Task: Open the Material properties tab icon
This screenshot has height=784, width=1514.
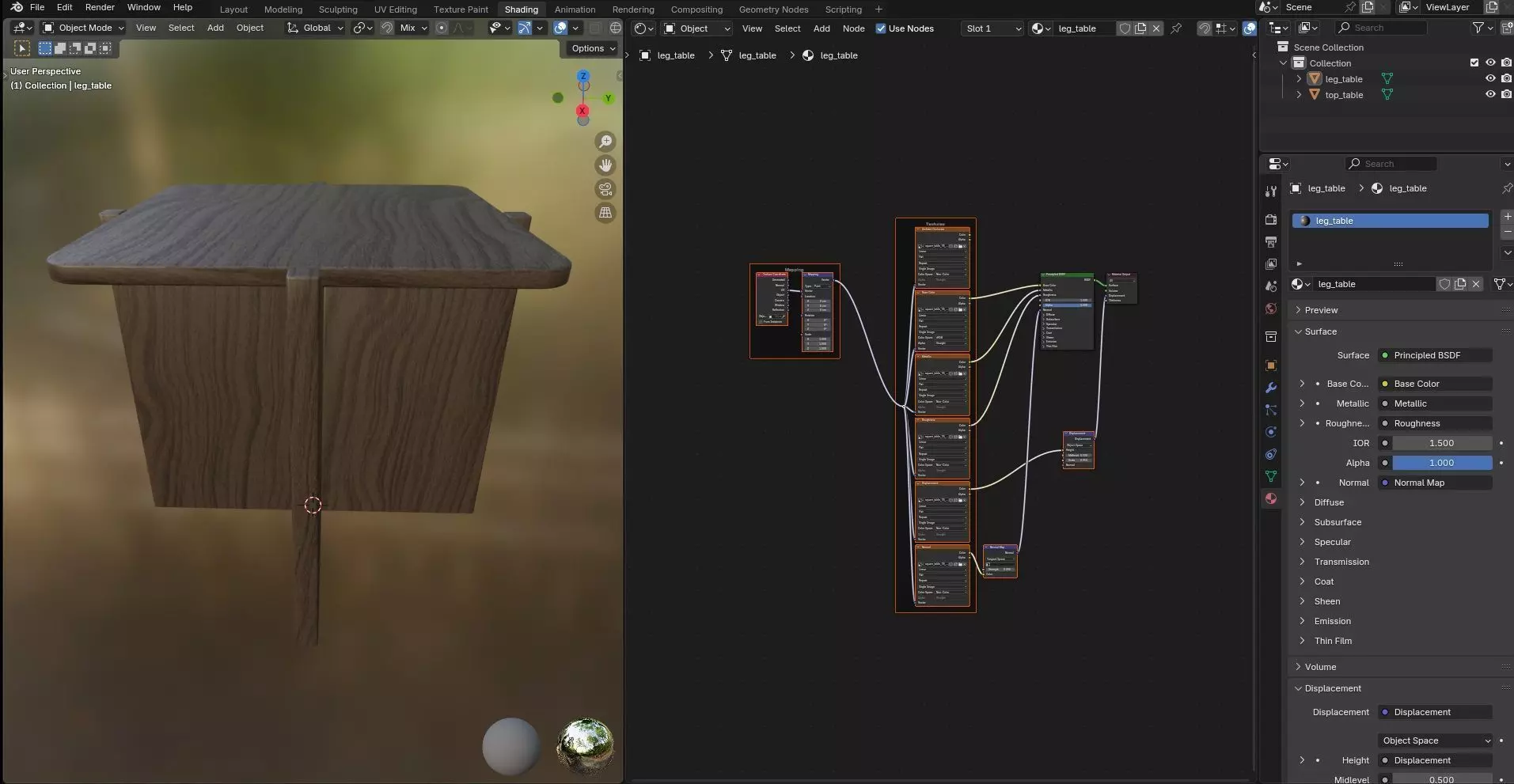Action: pyautogui.click(x=1271, y=498)
